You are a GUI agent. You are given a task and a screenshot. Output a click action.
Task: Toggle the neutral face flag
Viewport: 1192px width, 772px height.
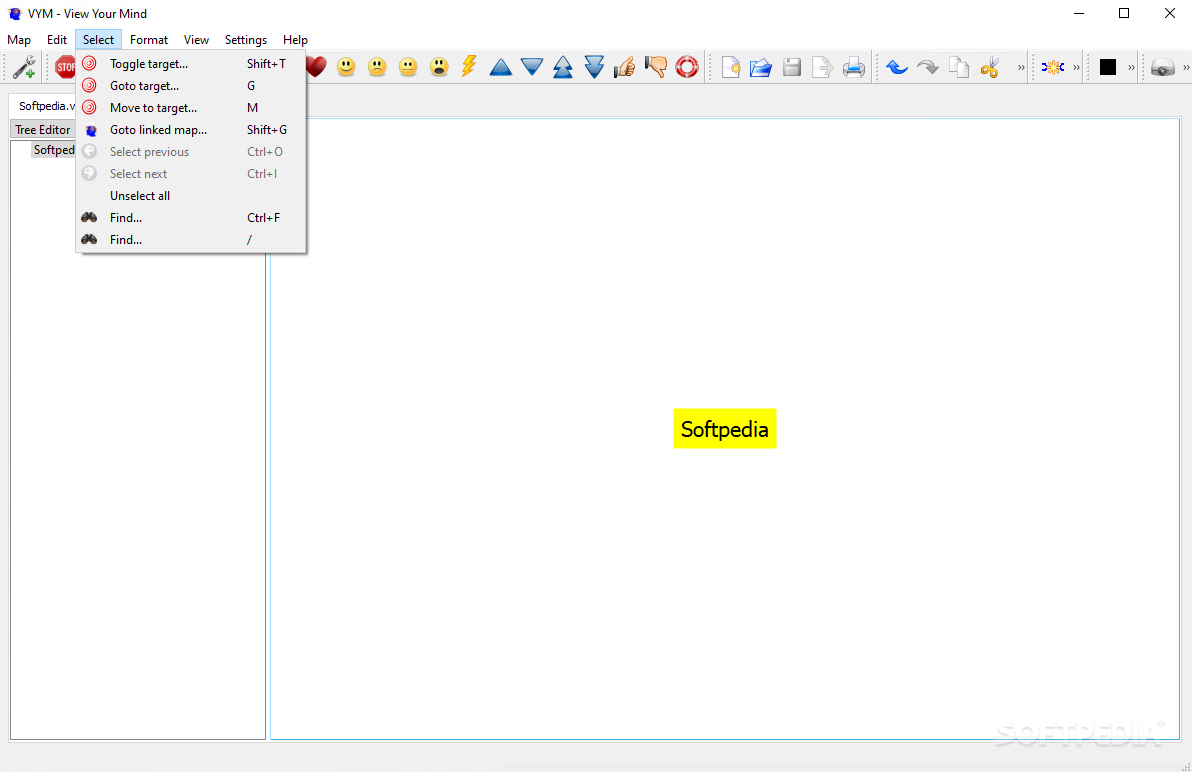pyautogui.click(x=408, y=67)
